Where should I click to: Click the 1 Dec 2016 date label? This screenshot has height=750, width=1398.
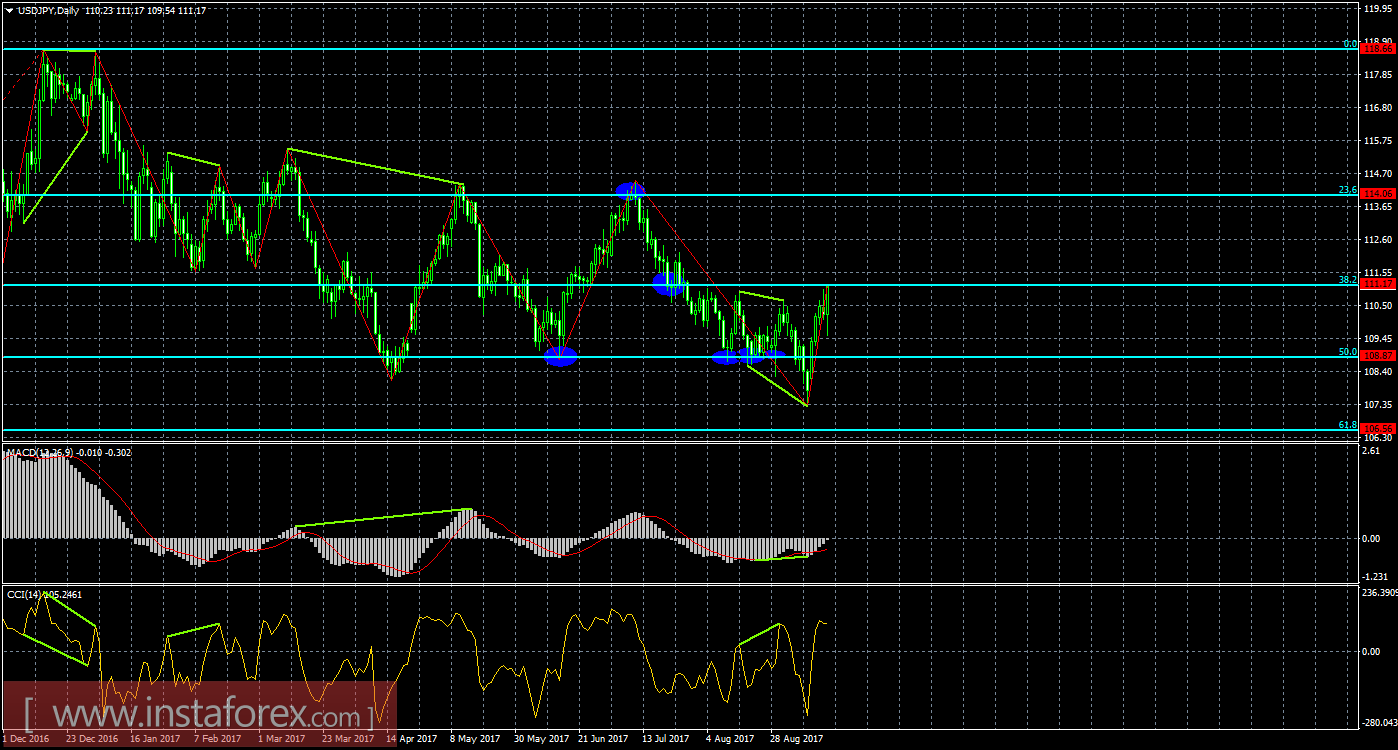pos(28,739)
